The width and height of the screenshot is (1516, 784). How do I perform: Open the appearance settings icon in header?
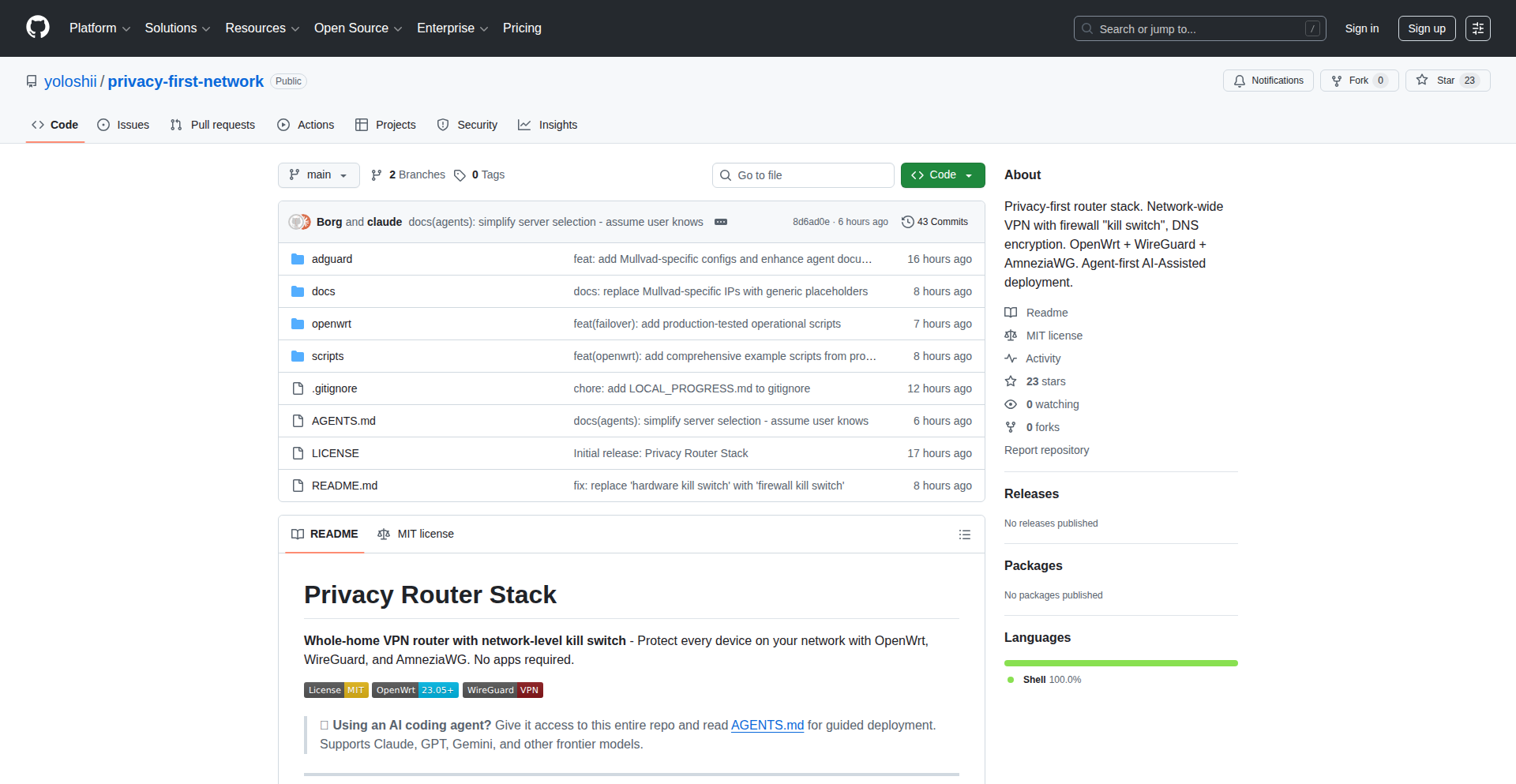coord(1478,28)
